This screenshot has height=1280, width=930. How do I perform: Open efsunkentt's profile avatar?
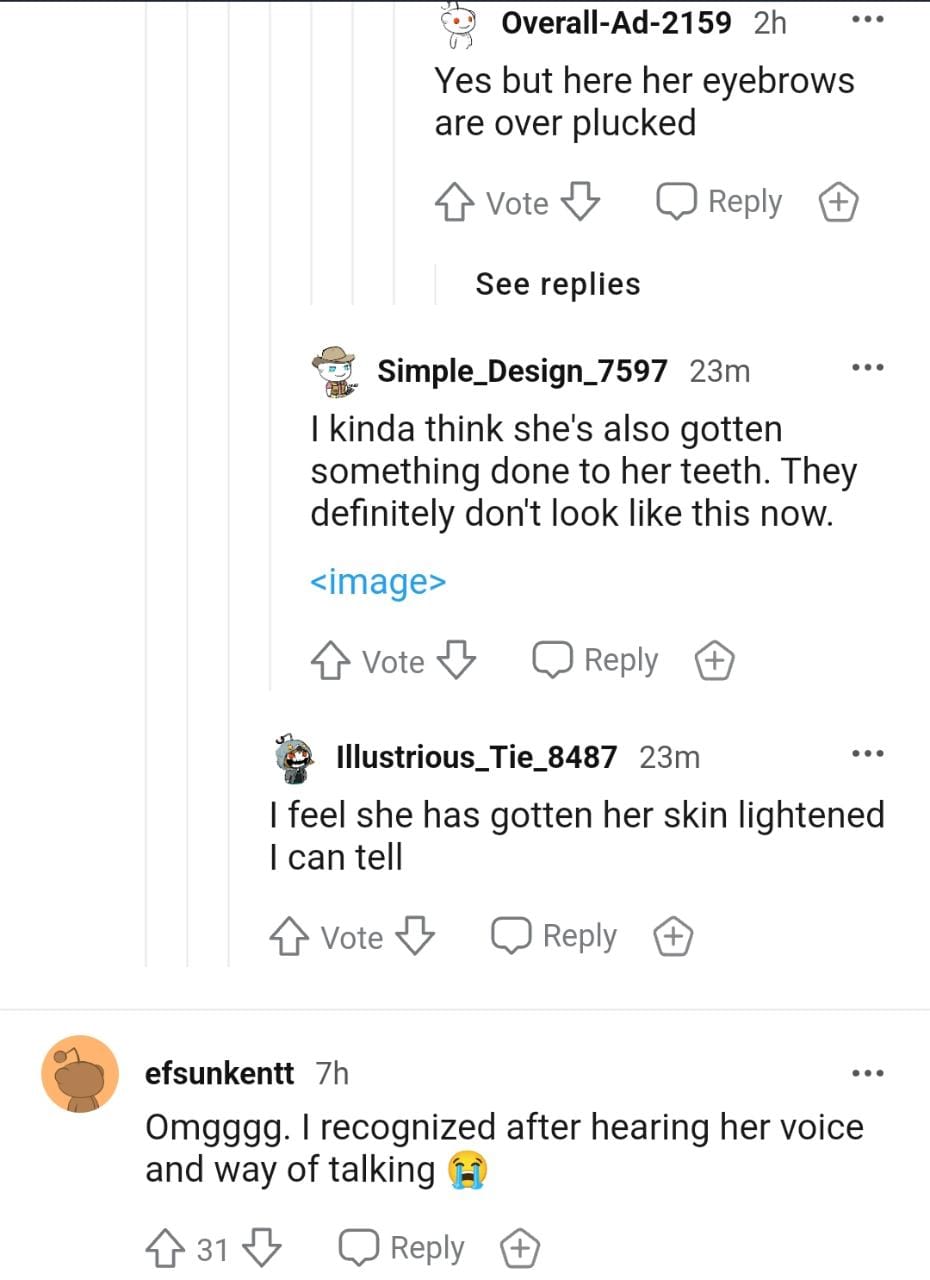click(x=80, y=1074)
